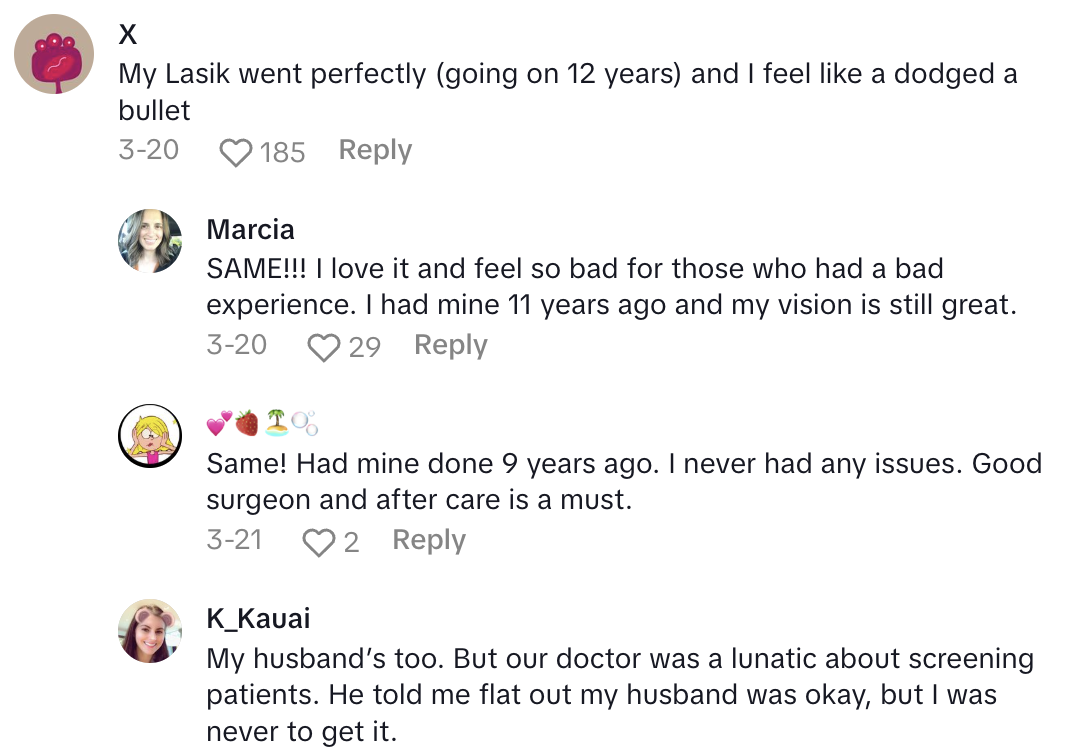Image resolution: width=1066 pixels, height=752 pixels.
Task: Like the comment posted on 3-21
Action: point(320,539)
